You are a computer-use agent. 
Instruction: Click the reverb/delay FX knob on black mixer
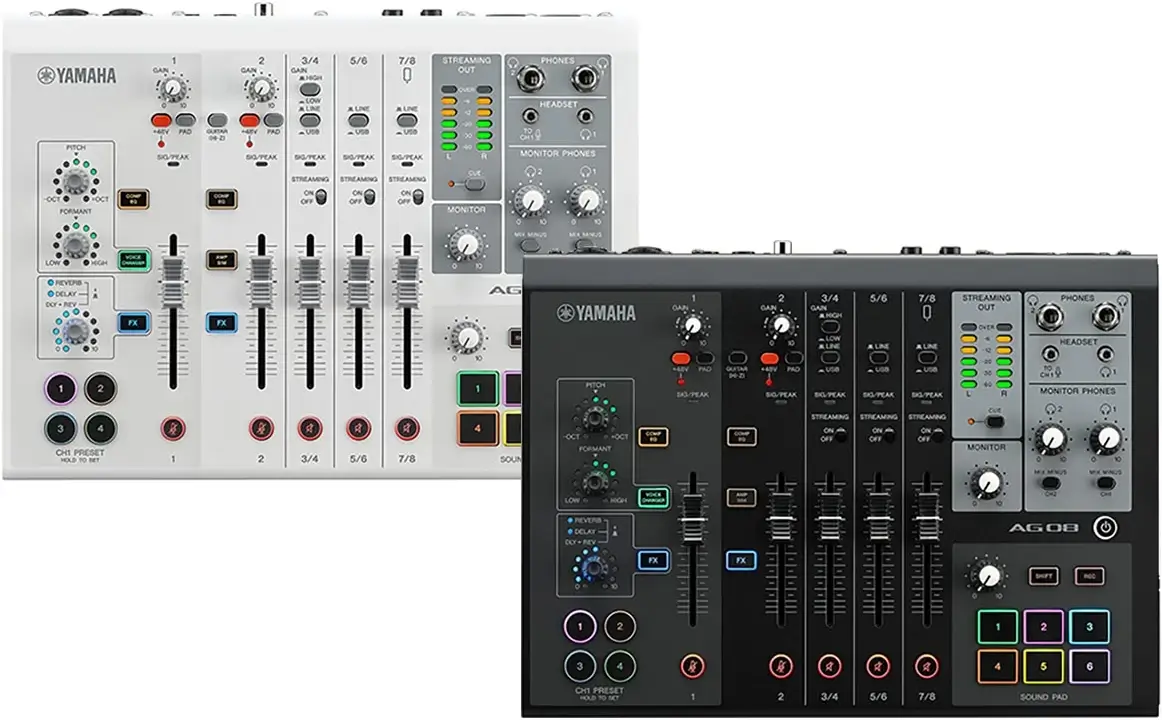pyautogui.click(x=594, y=568)
